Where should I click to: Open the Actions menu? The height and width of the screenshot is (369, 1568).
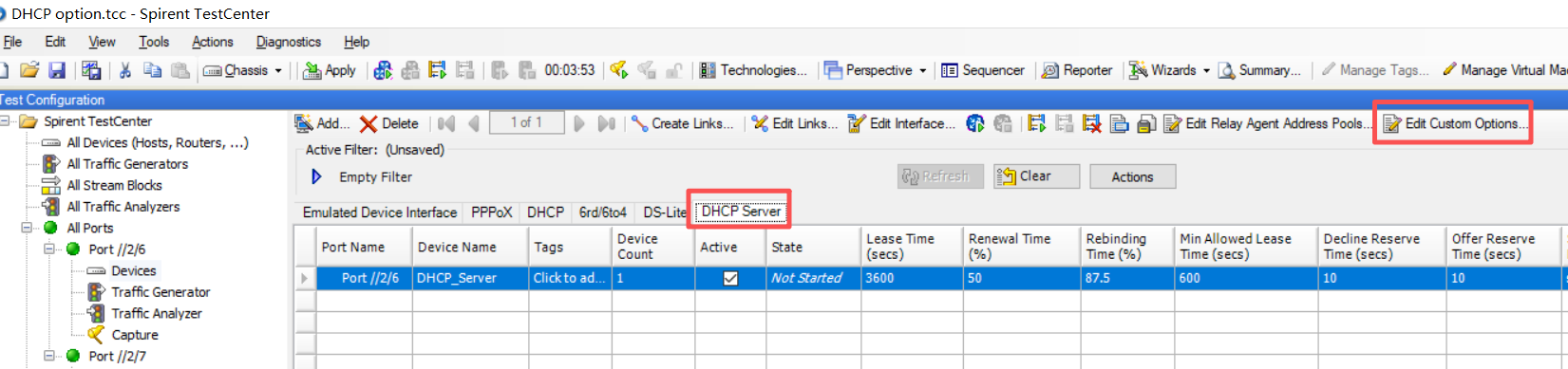point(212,42)
